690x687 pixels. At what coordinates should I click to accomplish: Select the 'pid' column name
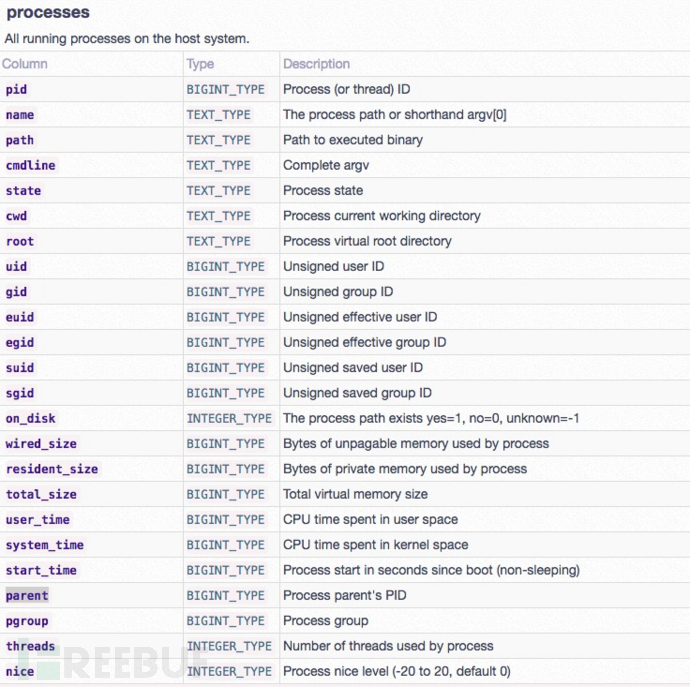click(x=16, y=89)
